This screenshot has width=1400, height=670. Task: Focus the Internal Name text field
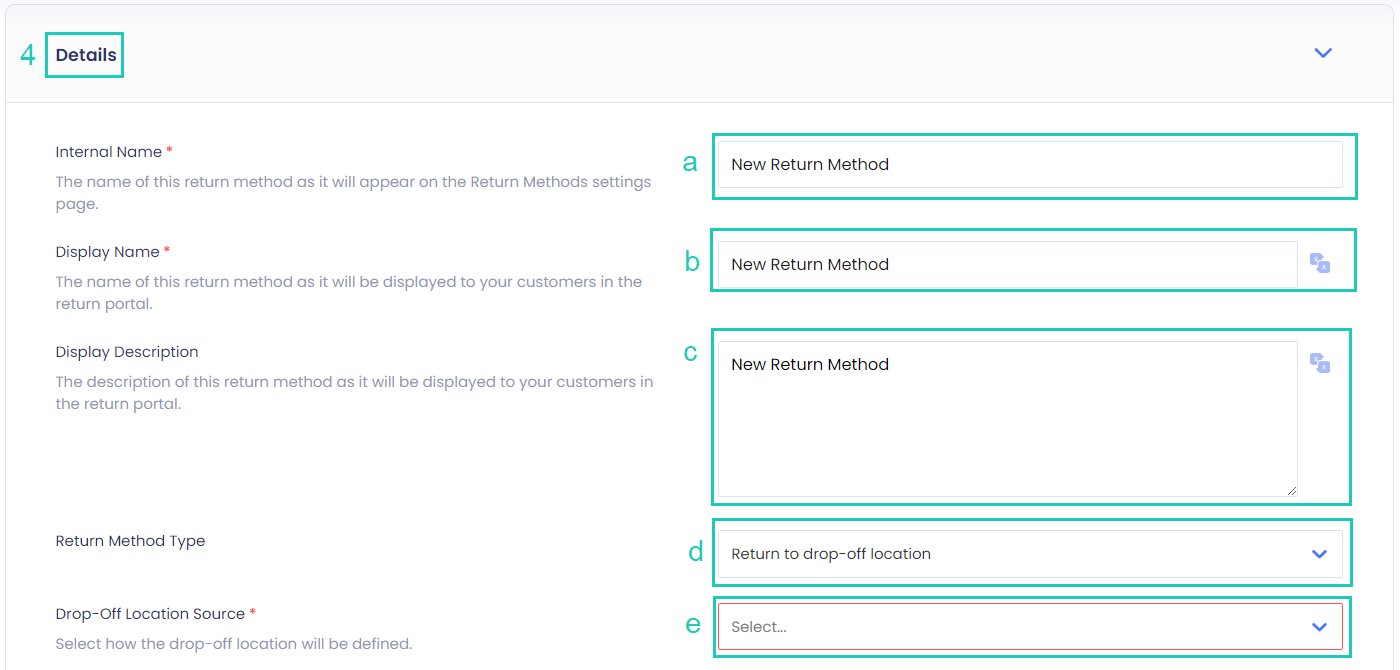[1030, 165]
